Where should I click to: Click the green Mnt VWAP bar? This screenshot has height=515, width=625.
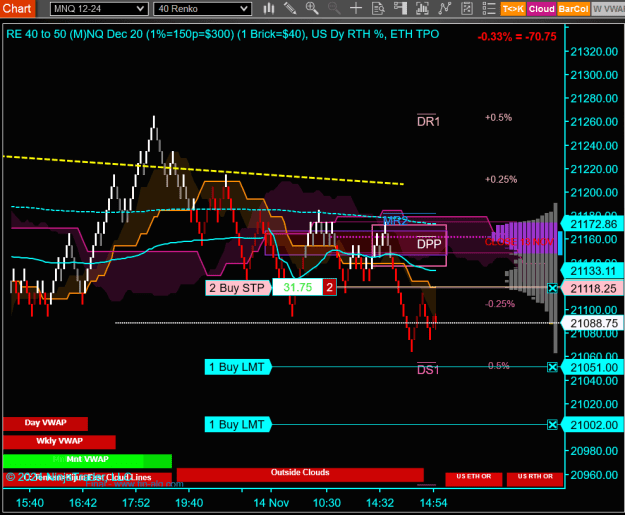87,460
